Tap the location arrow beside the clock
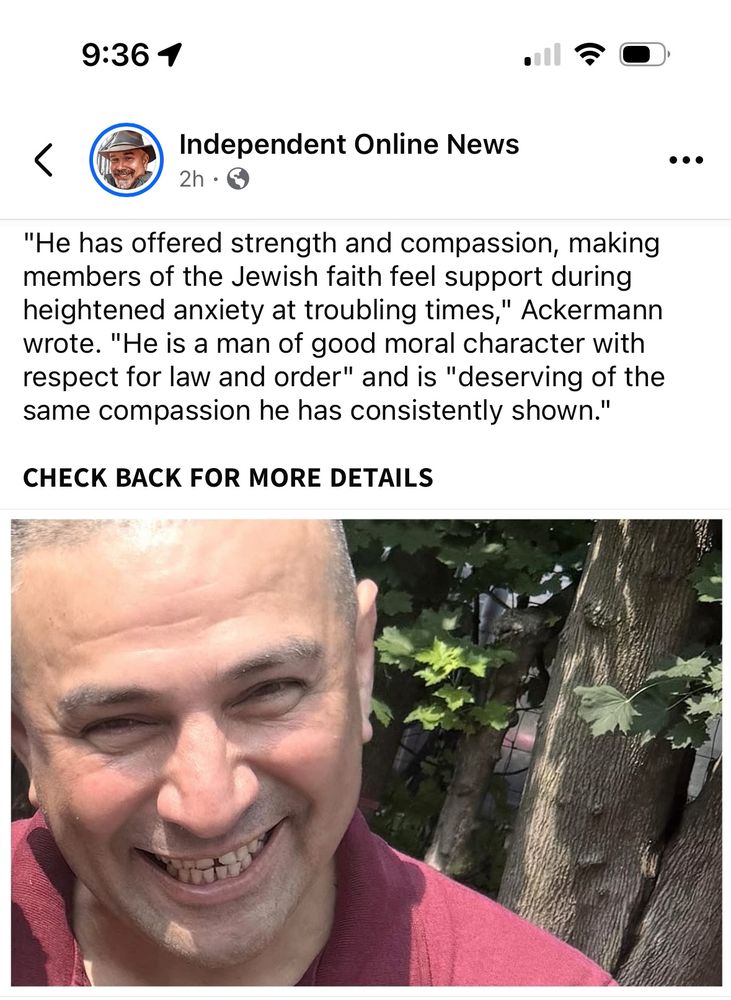 pos(170,55)
